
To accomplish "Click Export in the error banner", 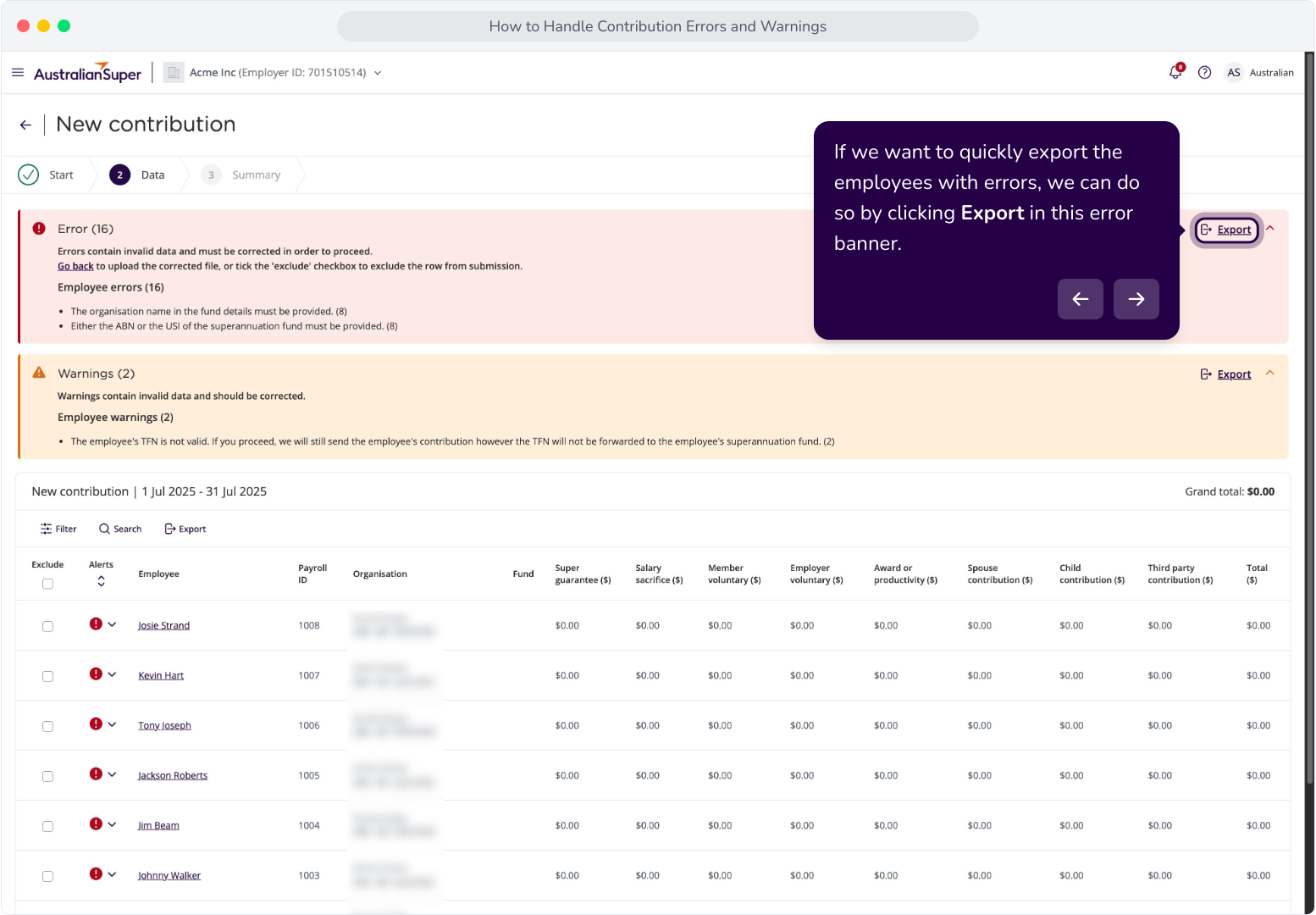I will pos(1227,230).
